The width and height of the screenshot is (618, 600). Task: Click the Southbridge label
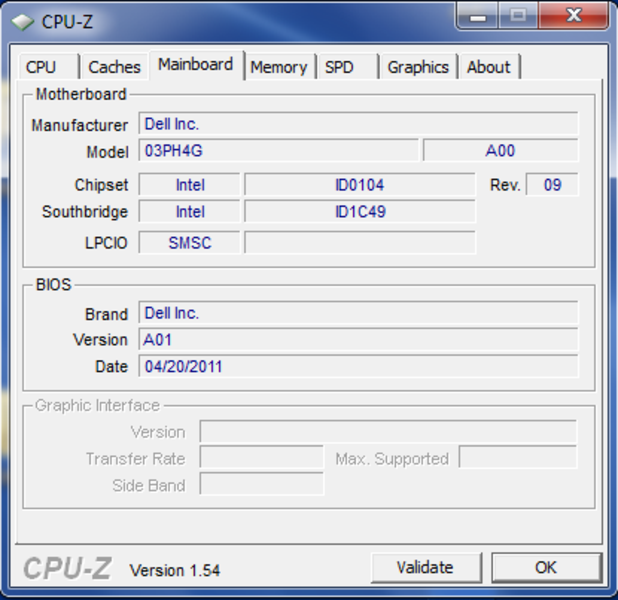click(85, 212)
